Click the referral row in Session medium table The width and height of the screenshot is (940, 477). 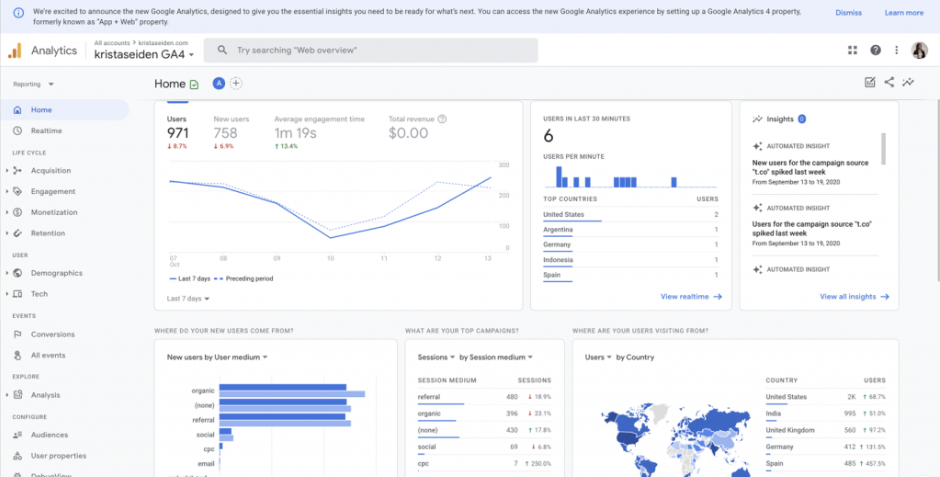tap(484, 397)
